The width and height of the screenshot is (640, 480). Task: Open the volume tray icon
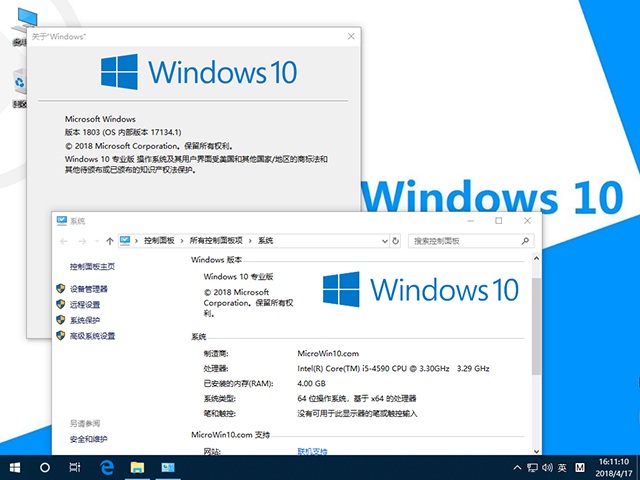(x=547, y=468)
